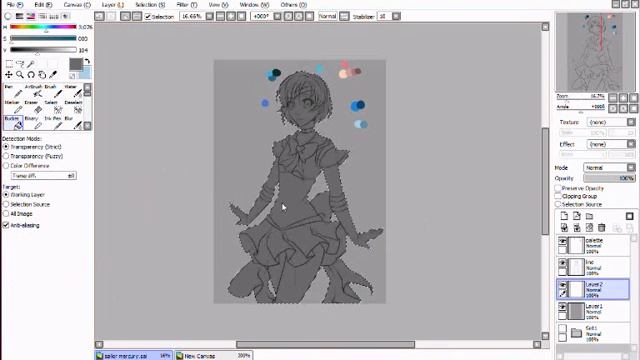Open the Canvas menu
The image size is (640, 360).
pyautogui.click(x=77, y=5)
